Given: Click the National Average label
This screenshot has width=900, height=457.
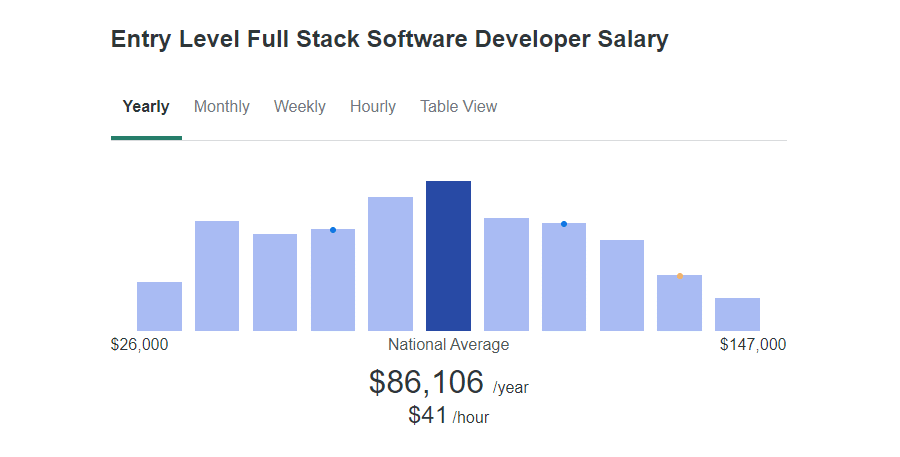Looking at the screenshot, I should (x=448, y=345).
